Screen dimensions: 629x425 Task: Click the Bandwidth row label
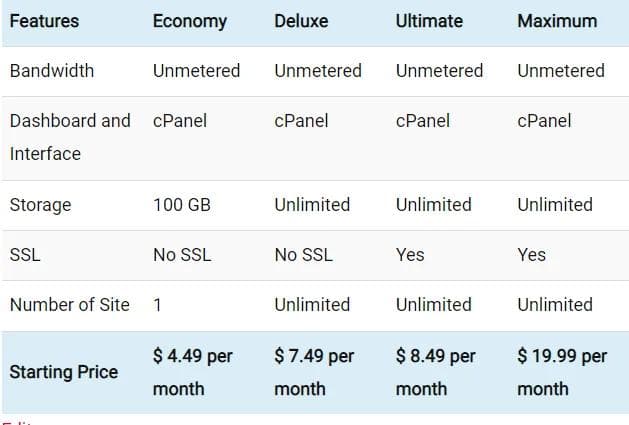point(52,71)
